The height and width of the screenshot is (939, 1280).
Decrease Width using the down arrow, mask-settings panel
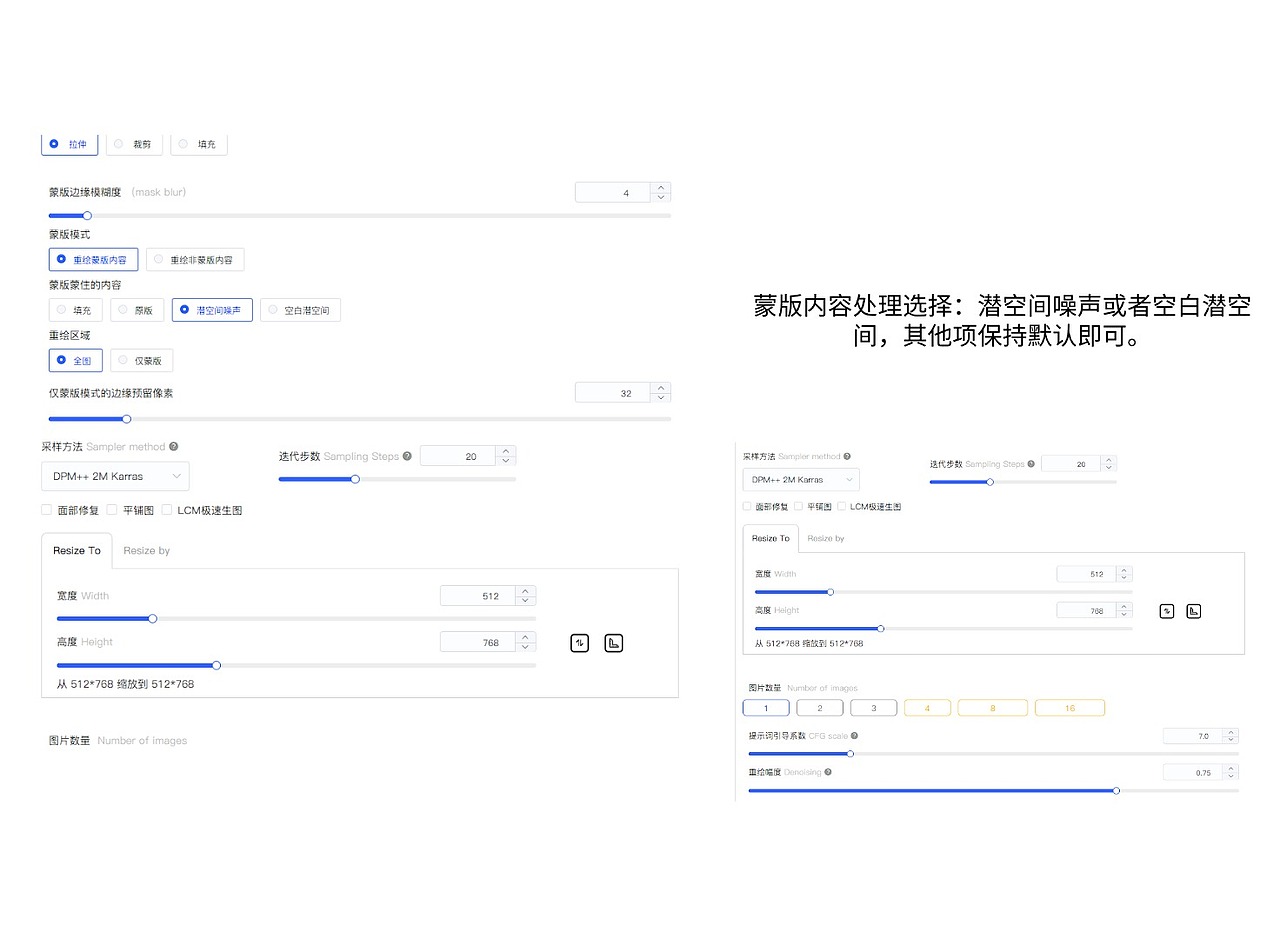526,601
